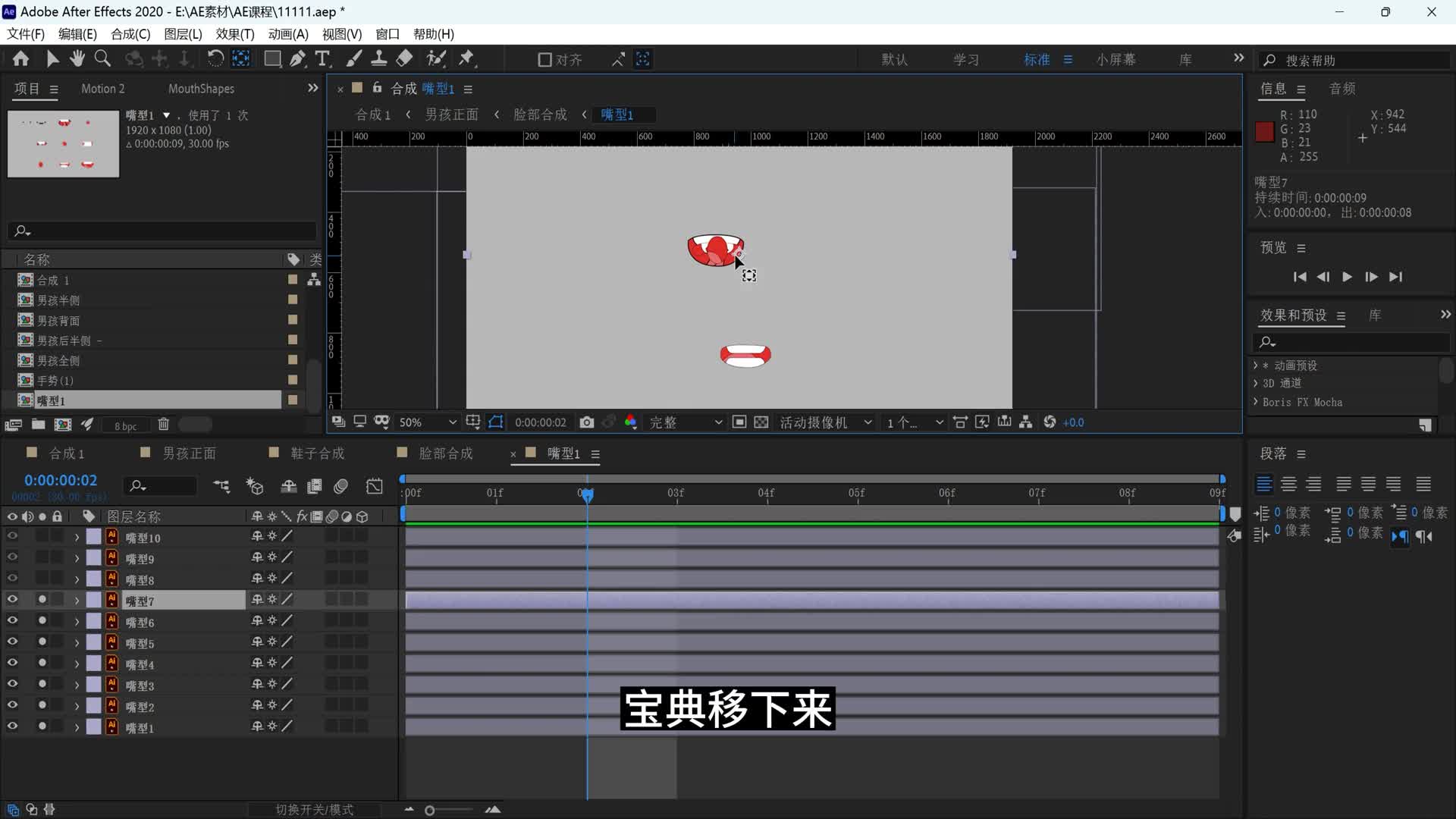The width and height of the screenshot is (1456, 819).
Task: Select the Clone Stamp tool
Action: click(x=379, y=58)
